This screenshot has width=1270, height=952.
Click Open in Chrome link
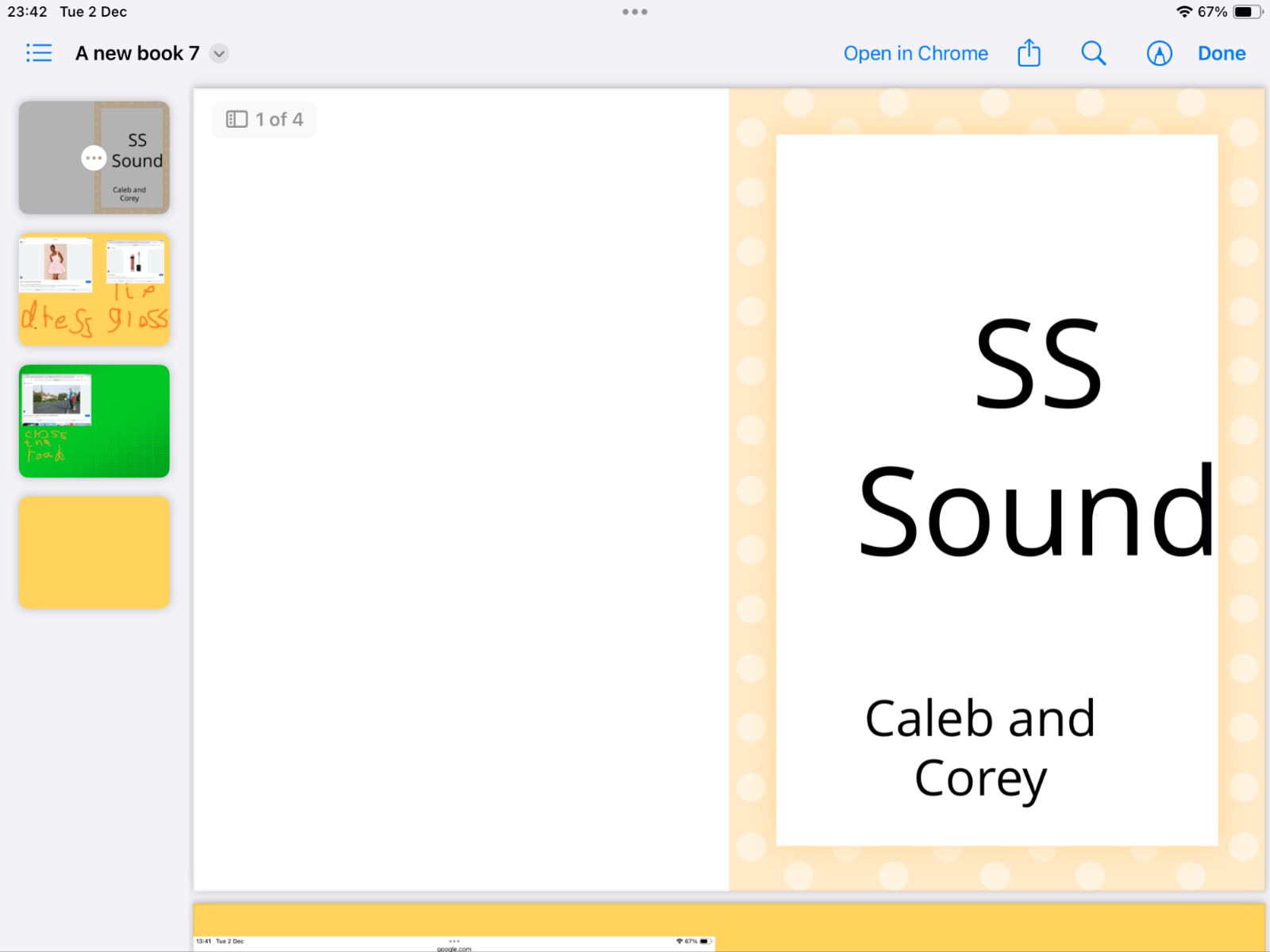point(915,53)
